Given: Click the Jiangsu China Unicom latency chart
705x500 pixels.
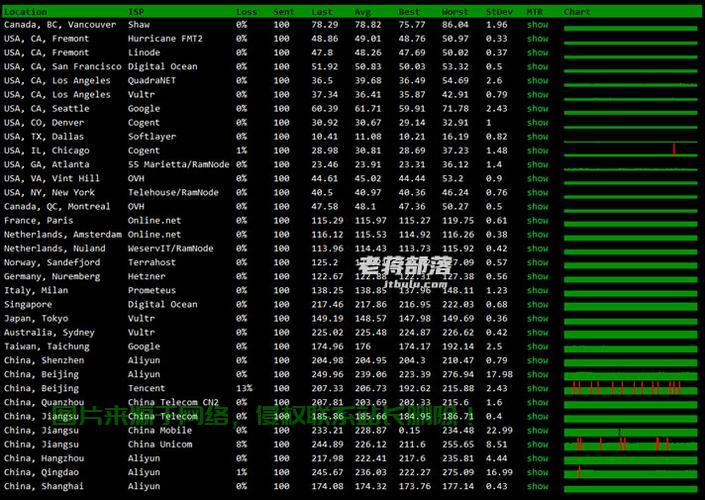Looking at the screenshot, I should point(630,444).
